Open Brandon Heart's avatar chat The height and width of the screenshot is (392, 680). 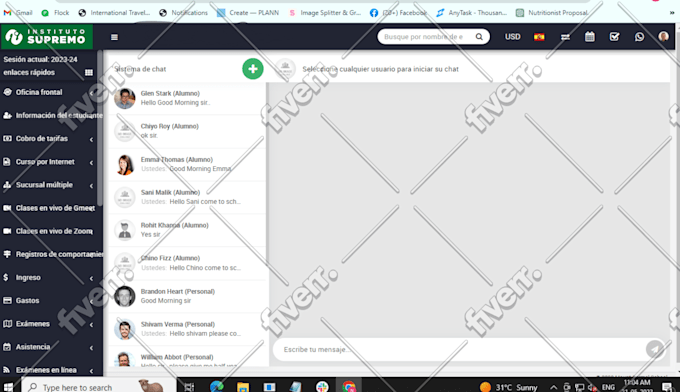[124, 296]
